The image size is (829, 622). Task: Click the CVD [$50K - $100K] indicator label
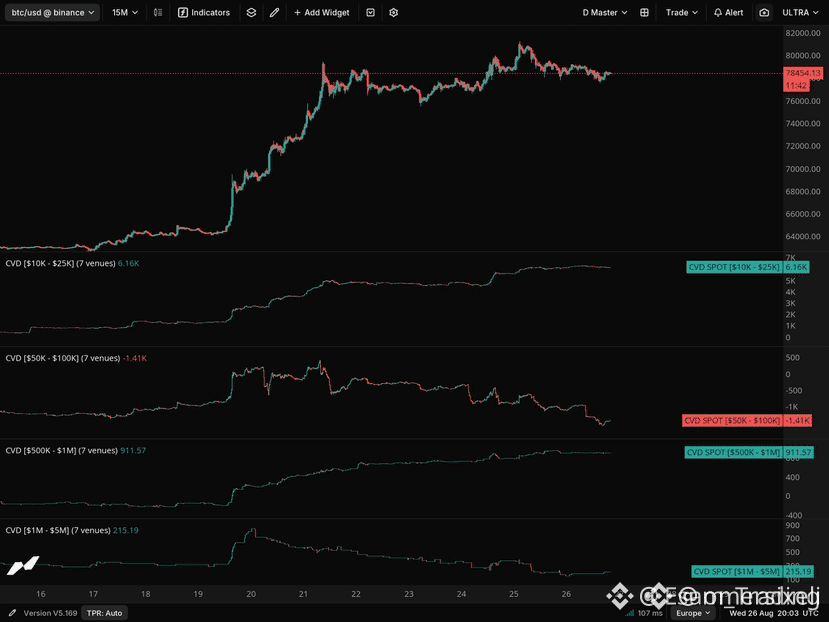[x=62, y=358]
